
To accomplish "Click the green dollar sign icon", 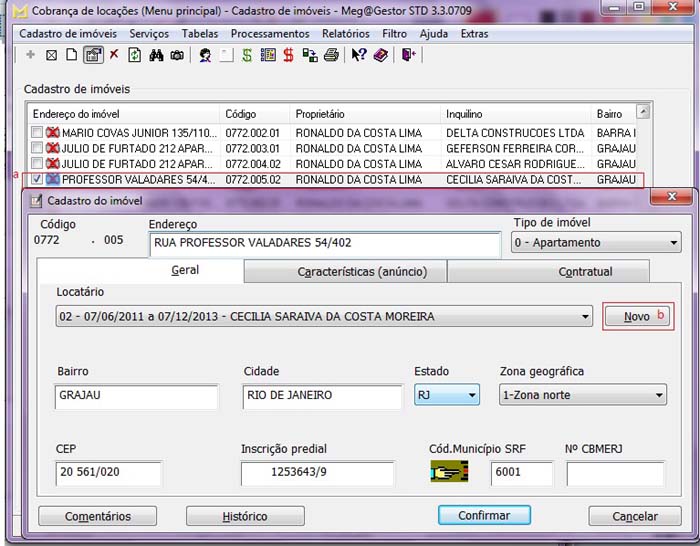I will point(246,55).
